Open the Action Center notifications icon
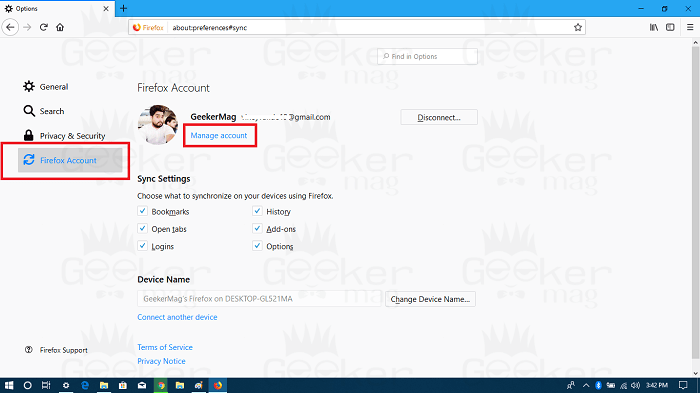700x393 pixels. 683,385
